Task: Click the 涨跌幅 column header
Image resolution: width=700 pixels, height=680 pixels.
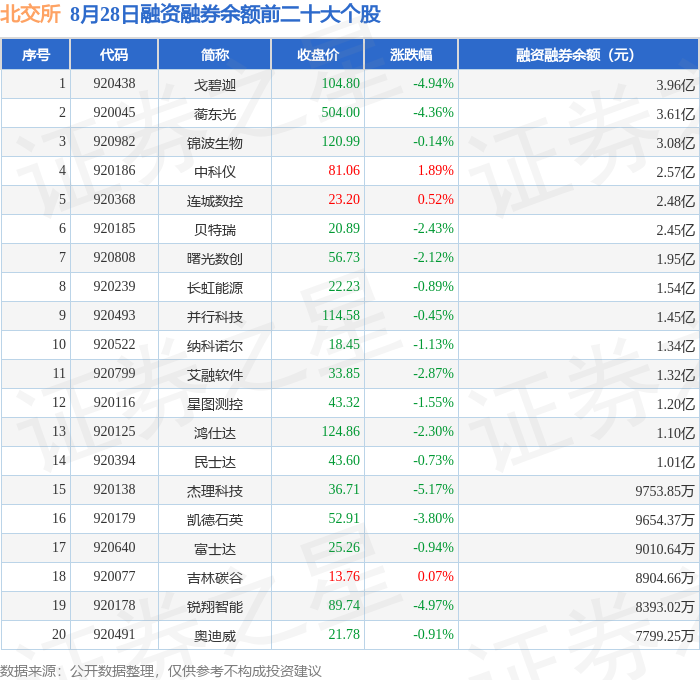Action: (411, 54)
